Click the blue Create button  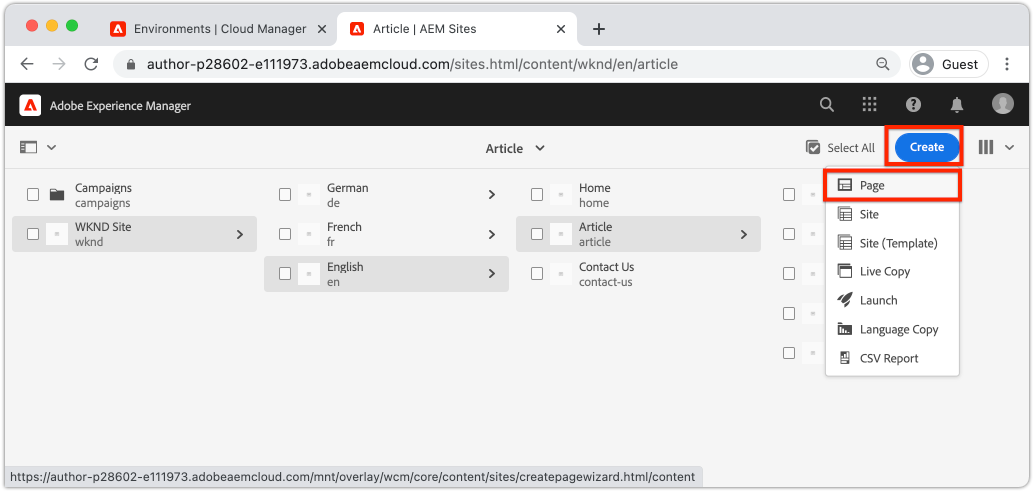click(x=927, y=148)
